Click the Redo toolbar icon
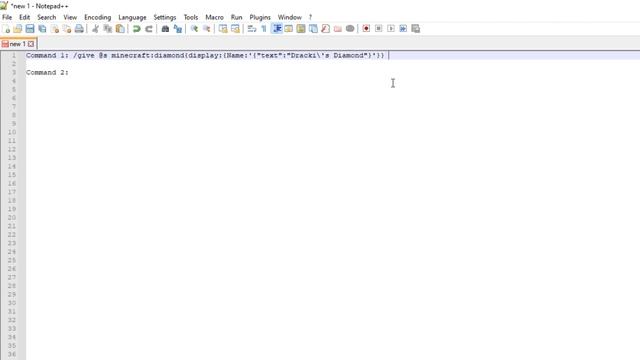640x360 pixels. (149, 29)
